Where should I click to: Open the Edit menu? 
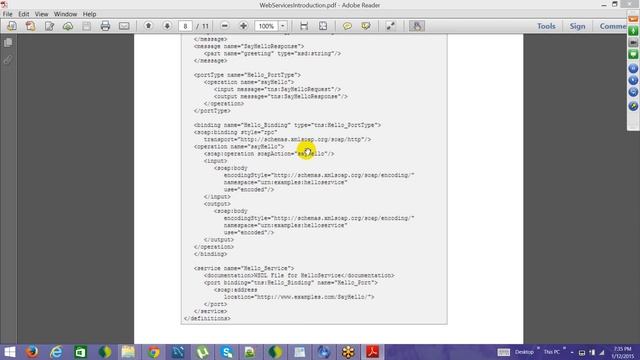point(24,14)
